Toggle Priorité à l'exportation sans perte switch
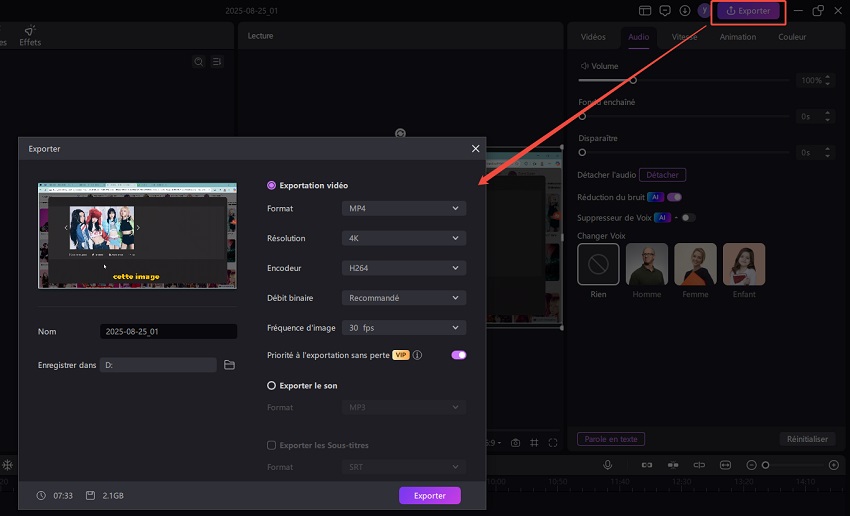Screen dimensions: 850x516 [x=459, y=355]
